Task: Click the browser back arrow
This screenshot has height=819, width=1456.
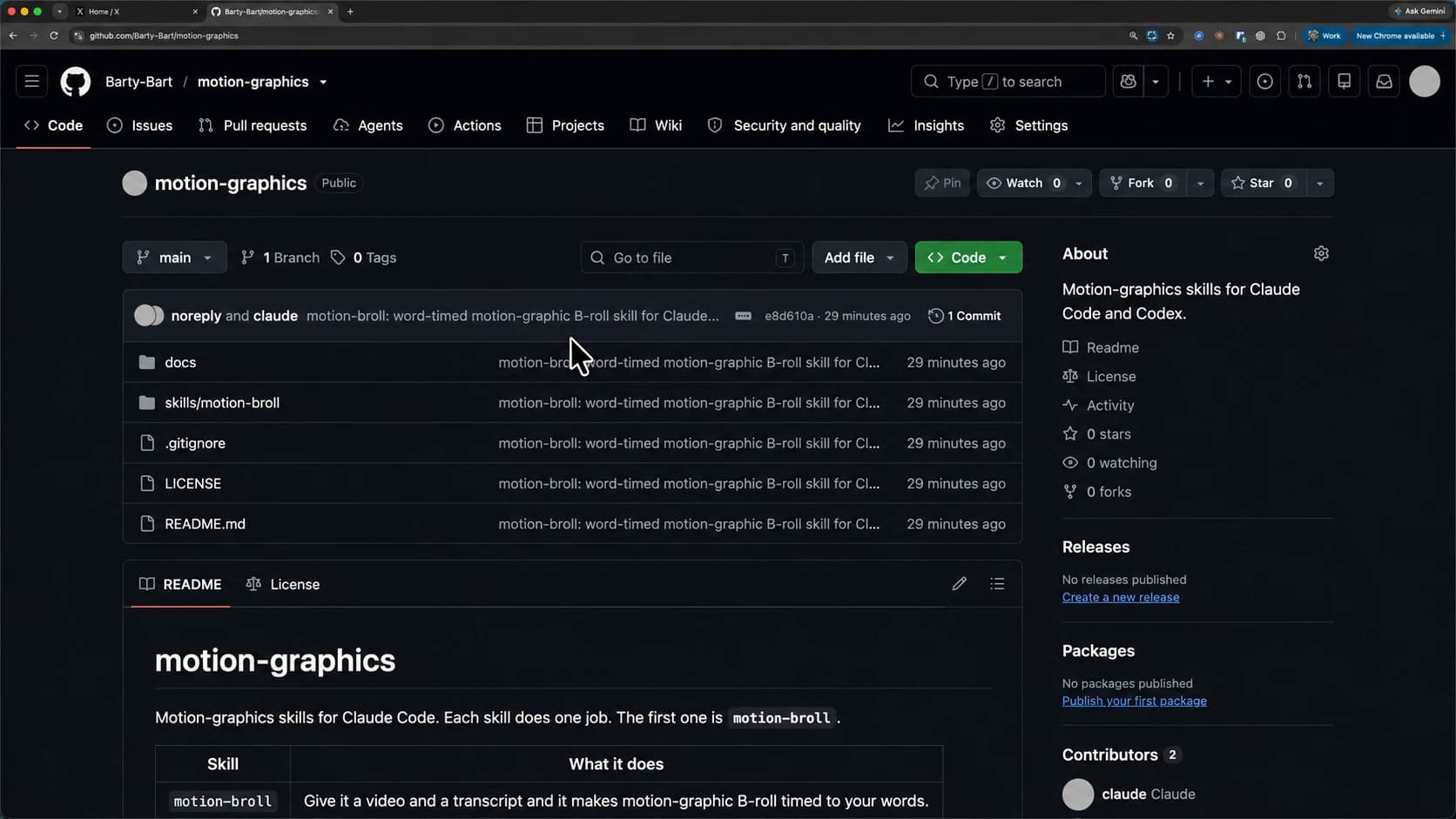Action: [x=13, y=36]
